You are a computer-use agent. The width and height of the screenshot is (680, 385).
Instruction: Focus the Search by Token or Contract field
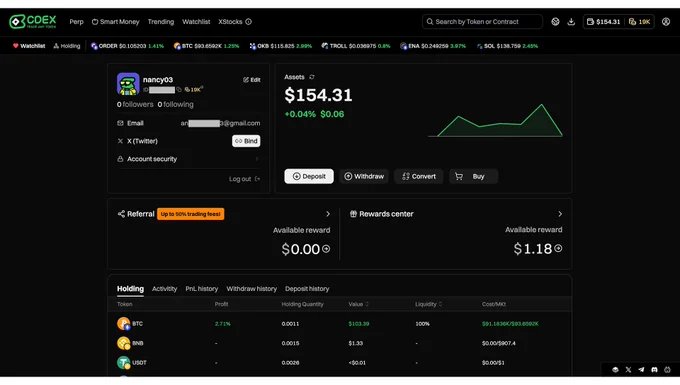[482, 22]
